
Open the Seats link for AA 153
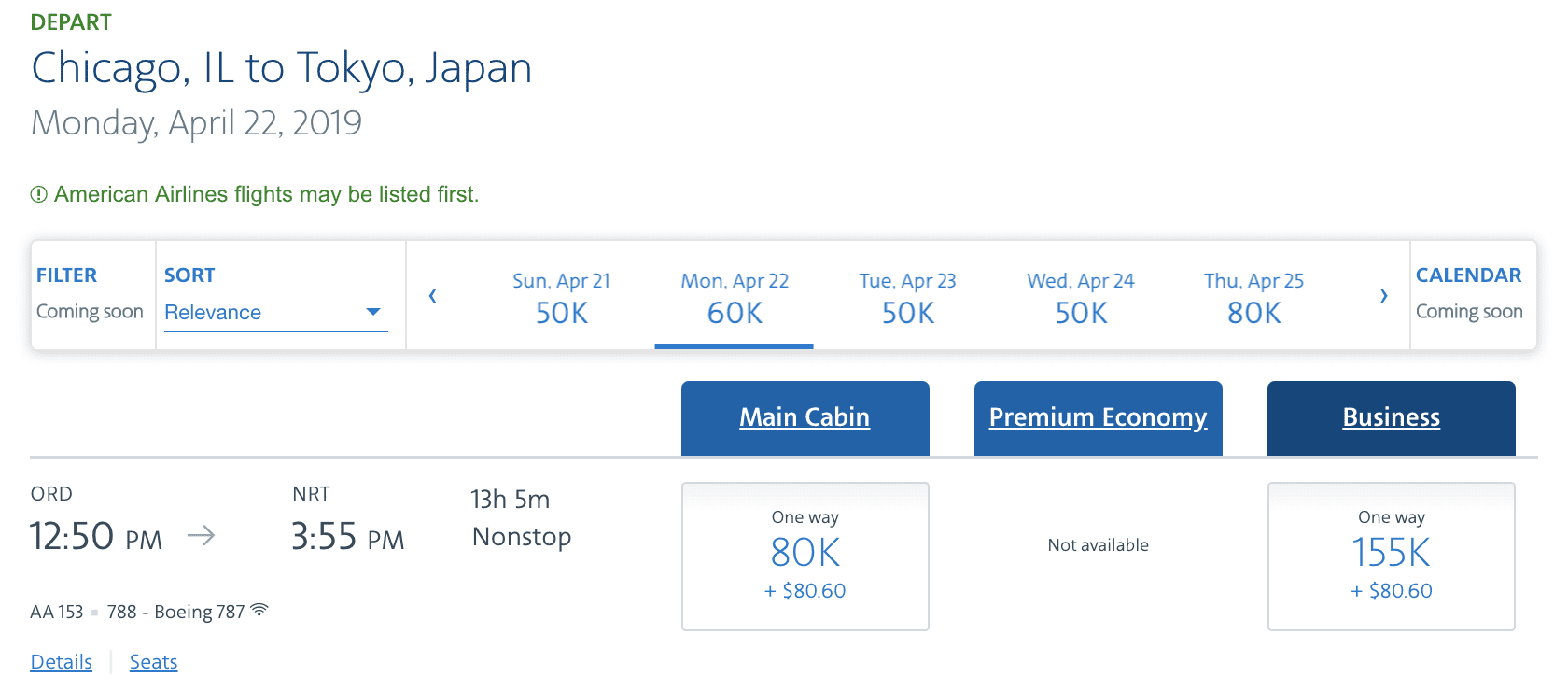pyautogui.click(x=153, y=662)
